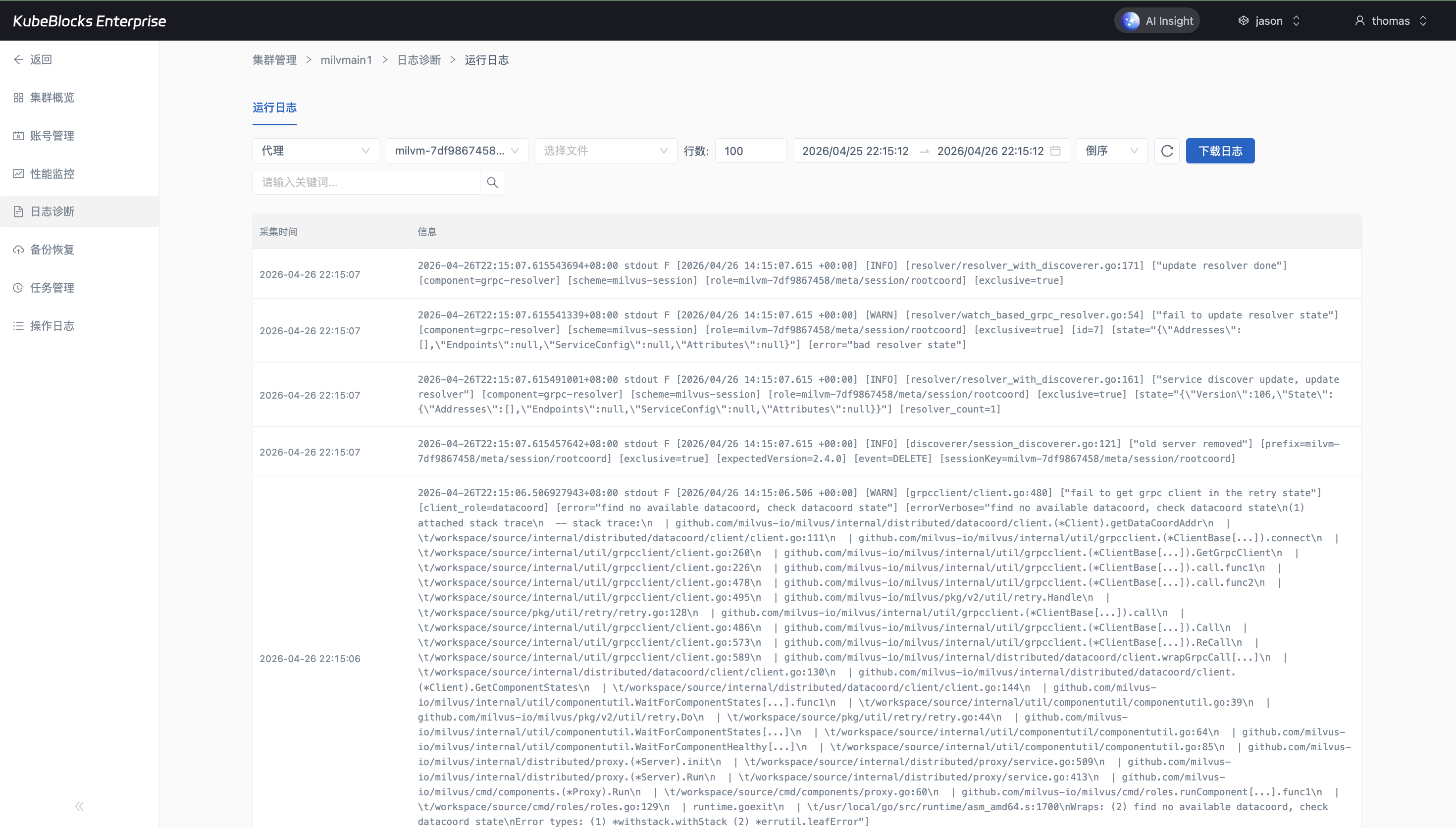Open 备份恢复 from the sidebar

click(52, 250)
